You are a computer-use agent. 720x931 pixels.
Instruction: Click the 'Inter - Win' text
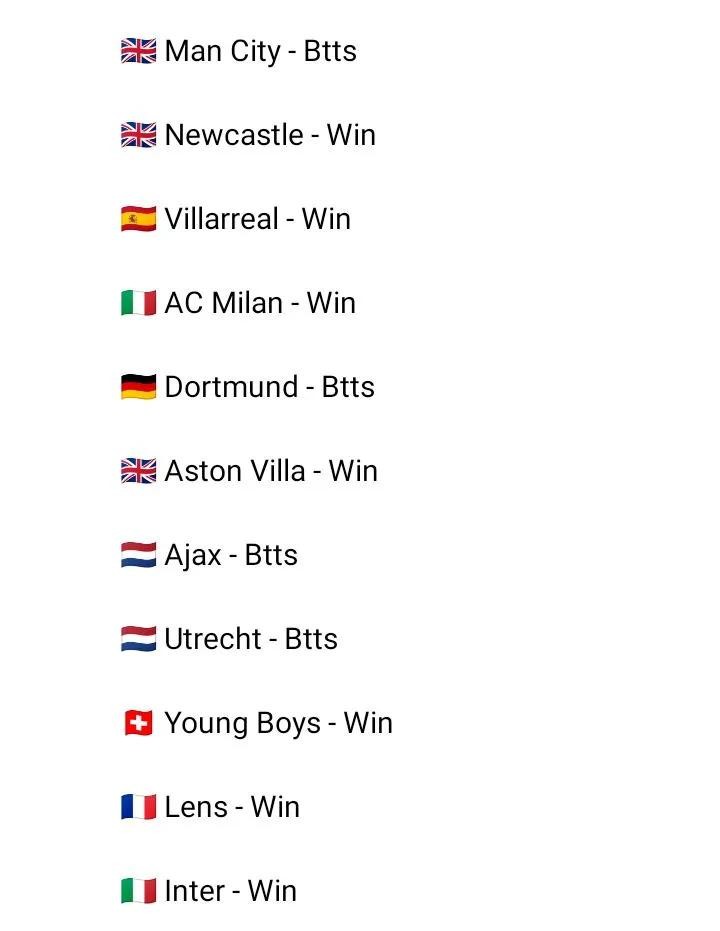pos(230,891)
